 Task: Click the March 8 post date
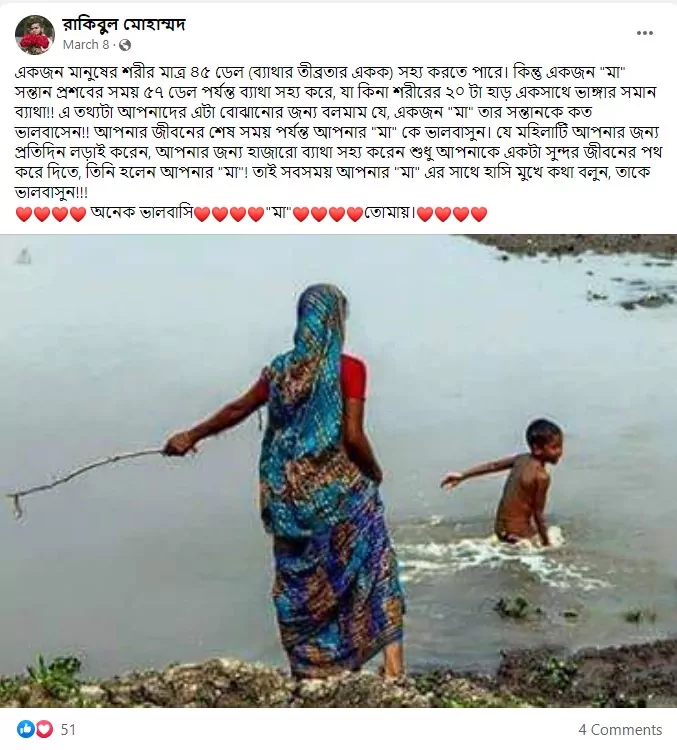click(86, 44)
